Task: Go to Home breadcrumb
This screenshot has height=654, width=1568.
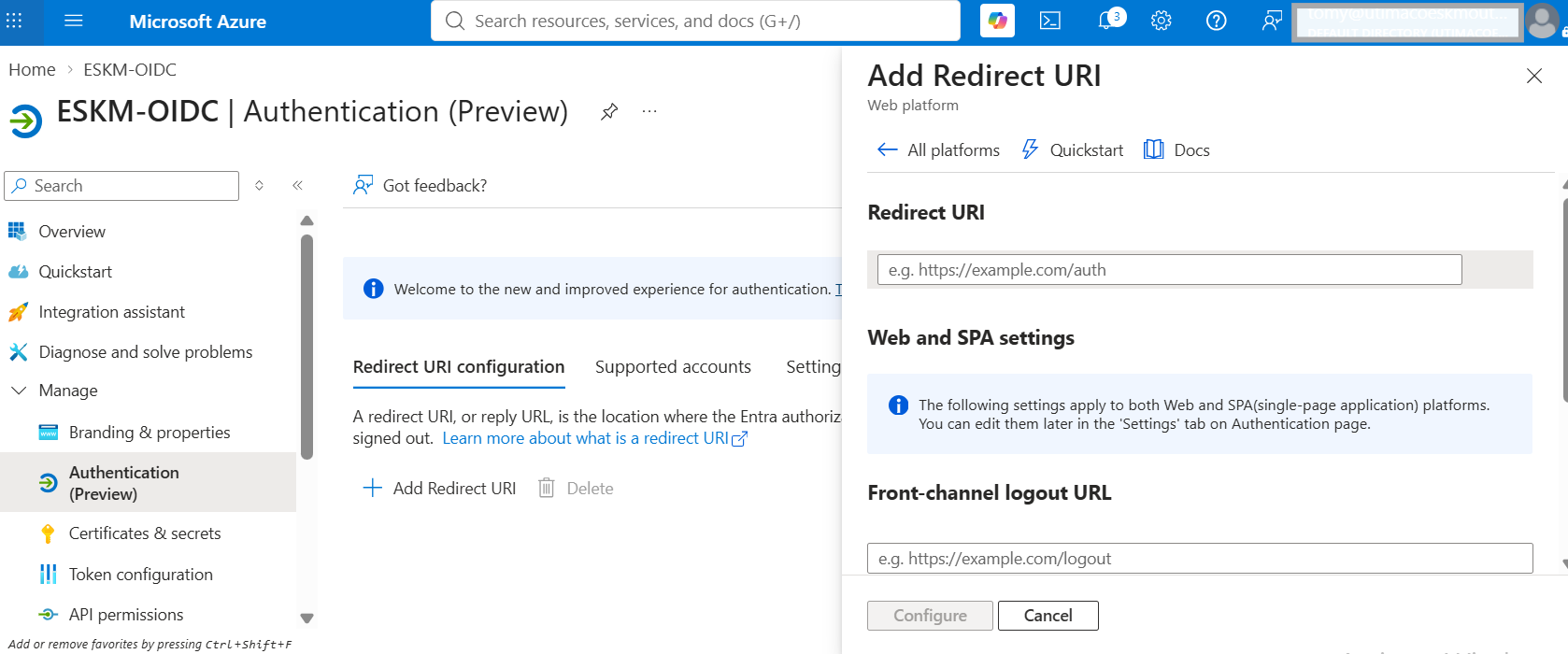Action: click(32, 70)
